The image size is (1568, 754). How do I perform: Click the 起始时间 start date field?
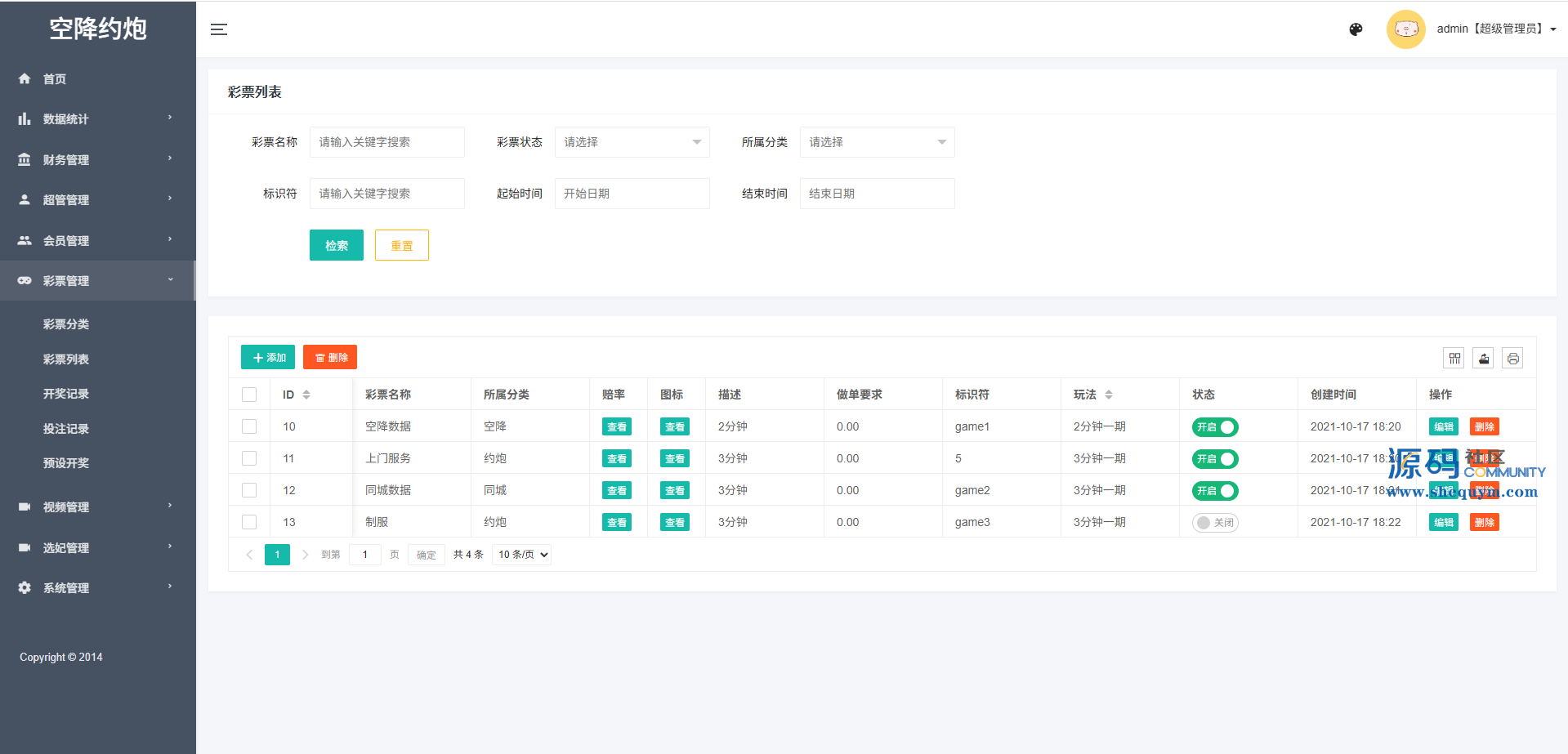632,194
